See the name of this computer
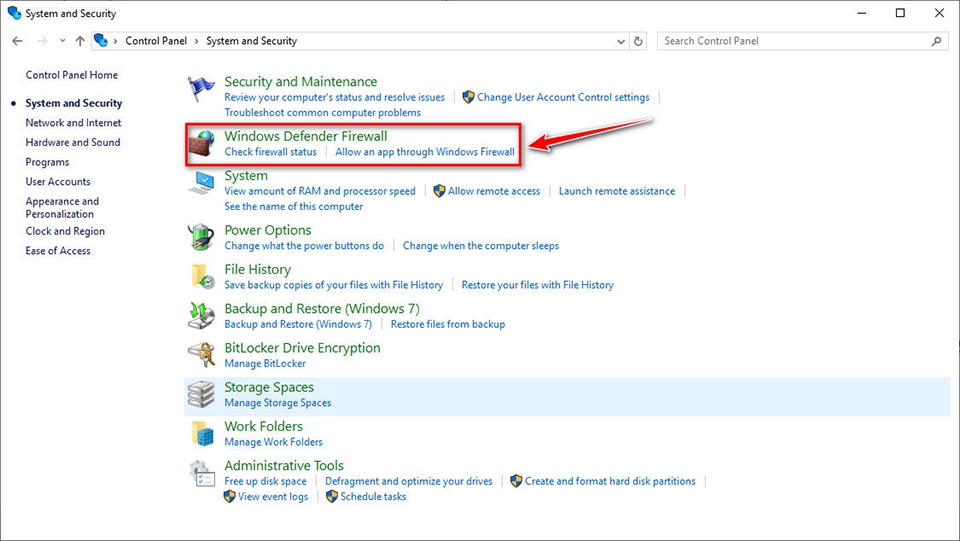 (x=293, y=207)
